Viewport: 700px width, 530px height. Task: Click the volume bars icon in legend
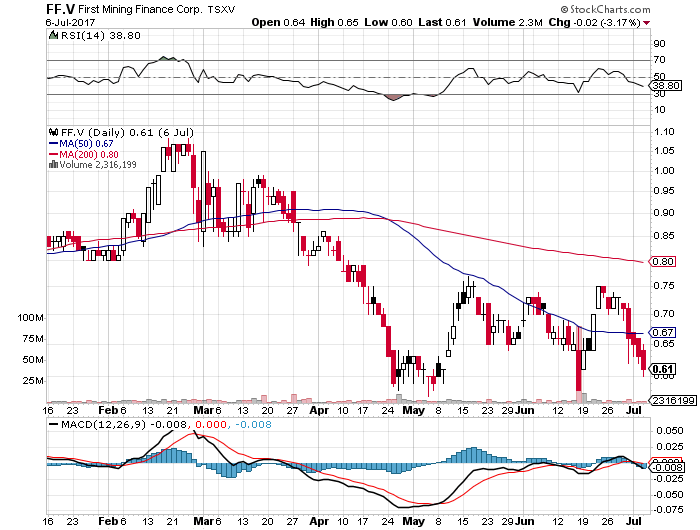pos(54,164)
